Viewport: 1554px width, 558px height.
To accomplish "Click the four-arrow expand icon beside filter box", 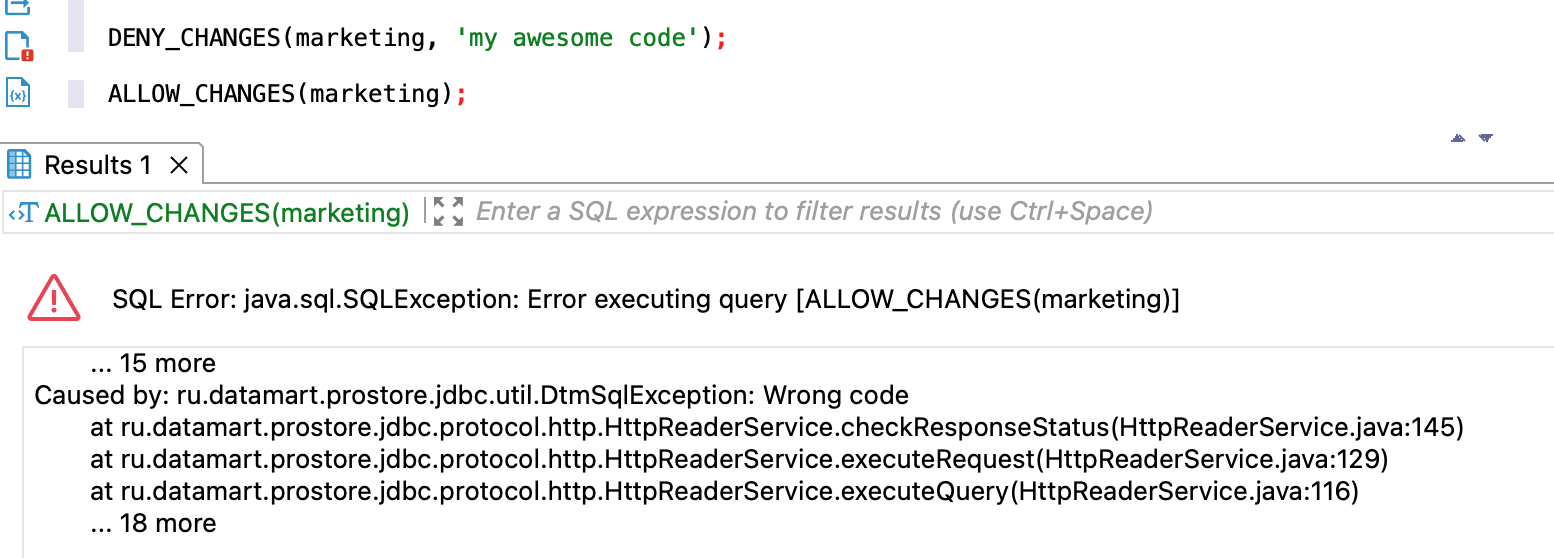I will pyautogui.click(x=449, y=212).
